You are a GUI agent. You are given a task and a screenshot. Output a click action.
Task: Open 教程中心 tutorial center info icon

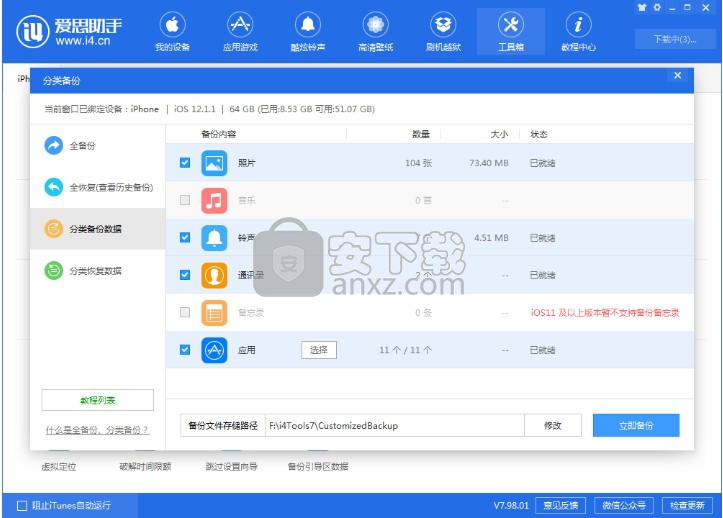coord(578,25)
